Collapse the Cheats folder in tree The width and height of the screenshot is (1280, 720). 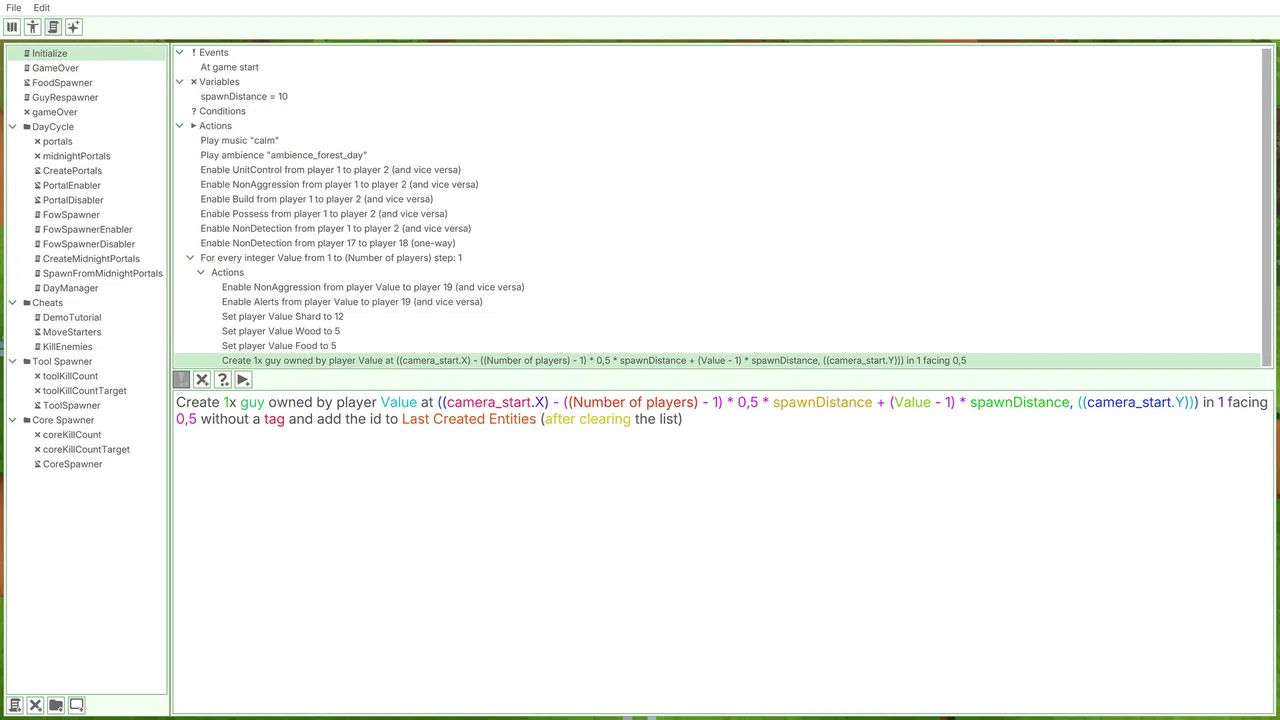tap(12, 303)
